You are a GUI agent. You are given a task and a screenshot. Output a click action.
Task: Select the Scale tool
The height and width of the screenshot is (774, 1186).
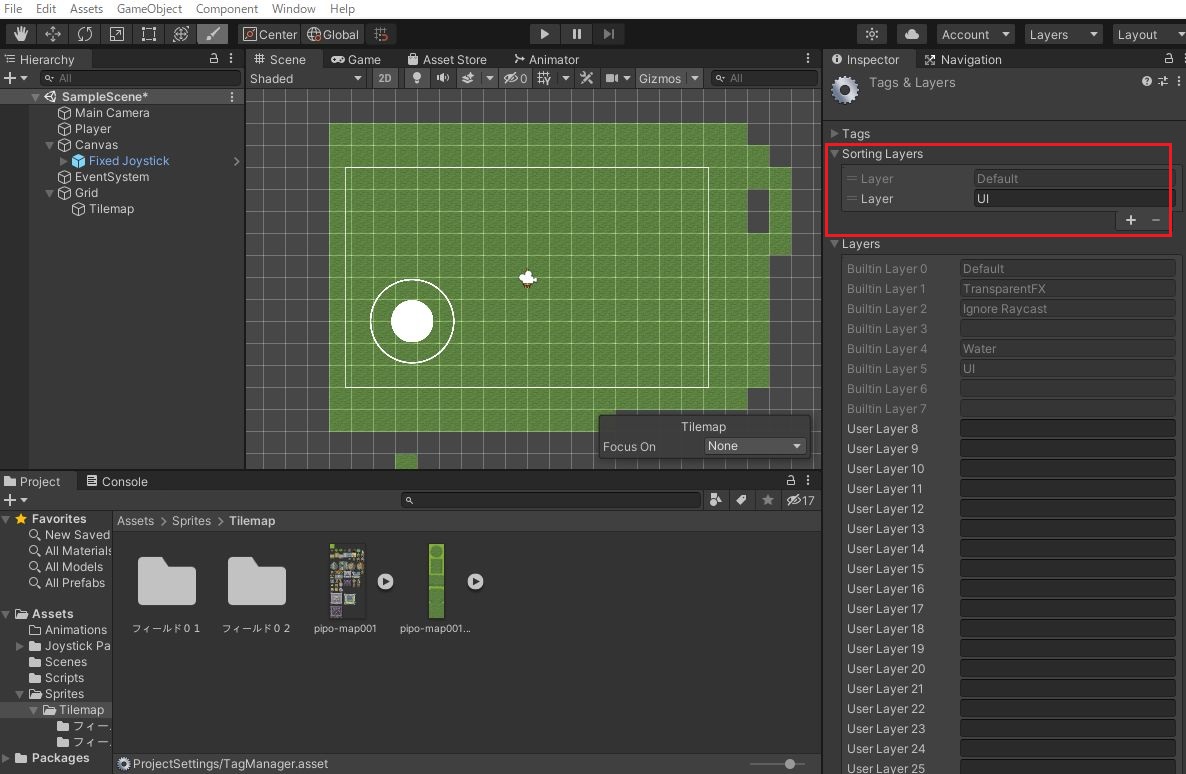[x=116, y=34]
